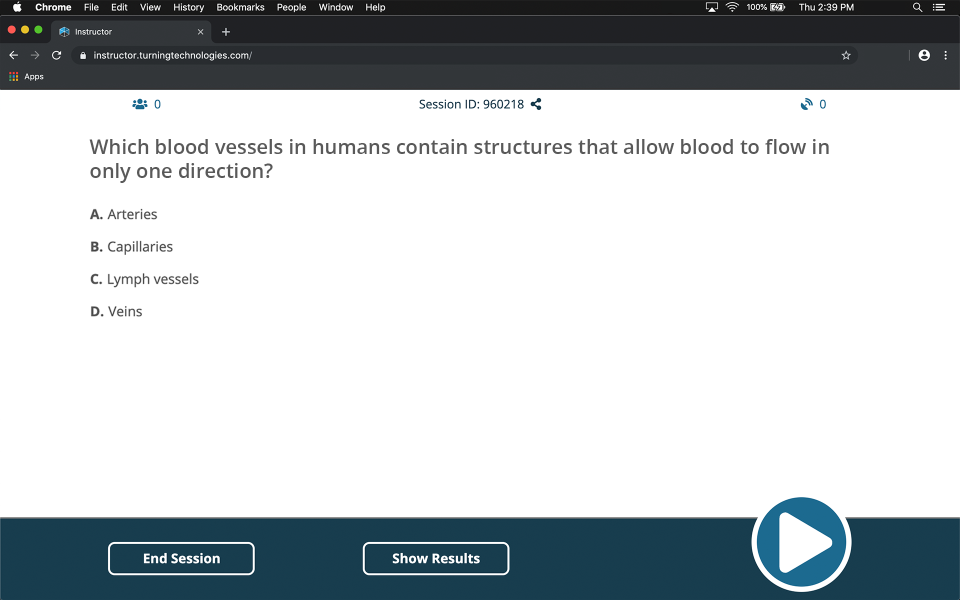Open the View menu

[150, 7]
